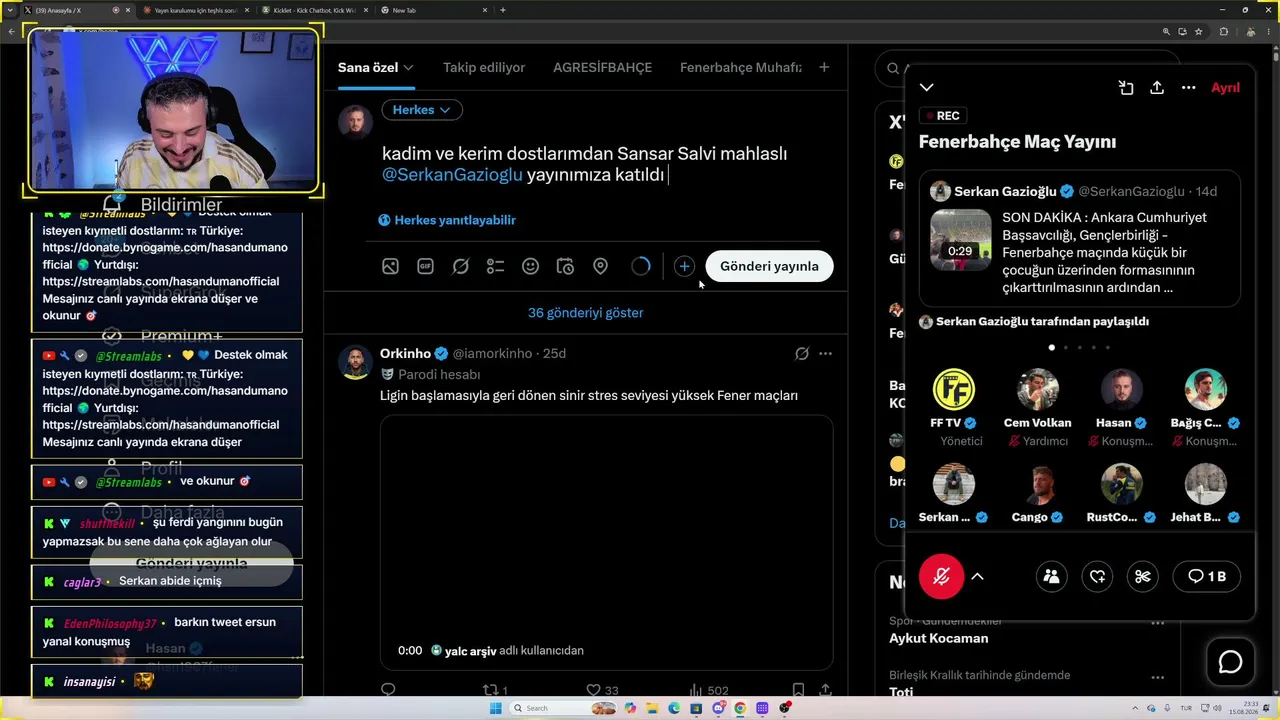Select Cem Volkan co-host avatar
Screen dimensions: 1280x720
coord(1037,390)
